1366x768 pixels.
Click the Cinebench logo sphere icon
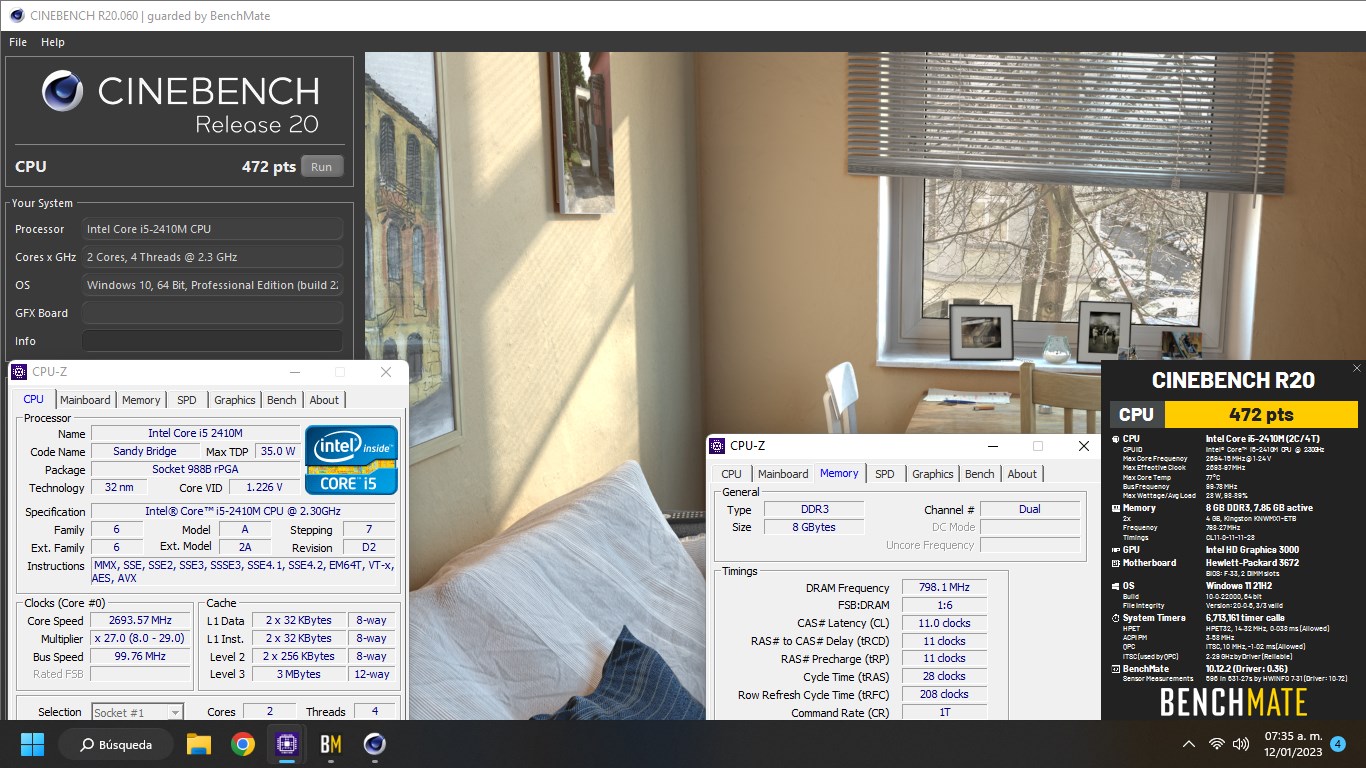tap(62, 91)
